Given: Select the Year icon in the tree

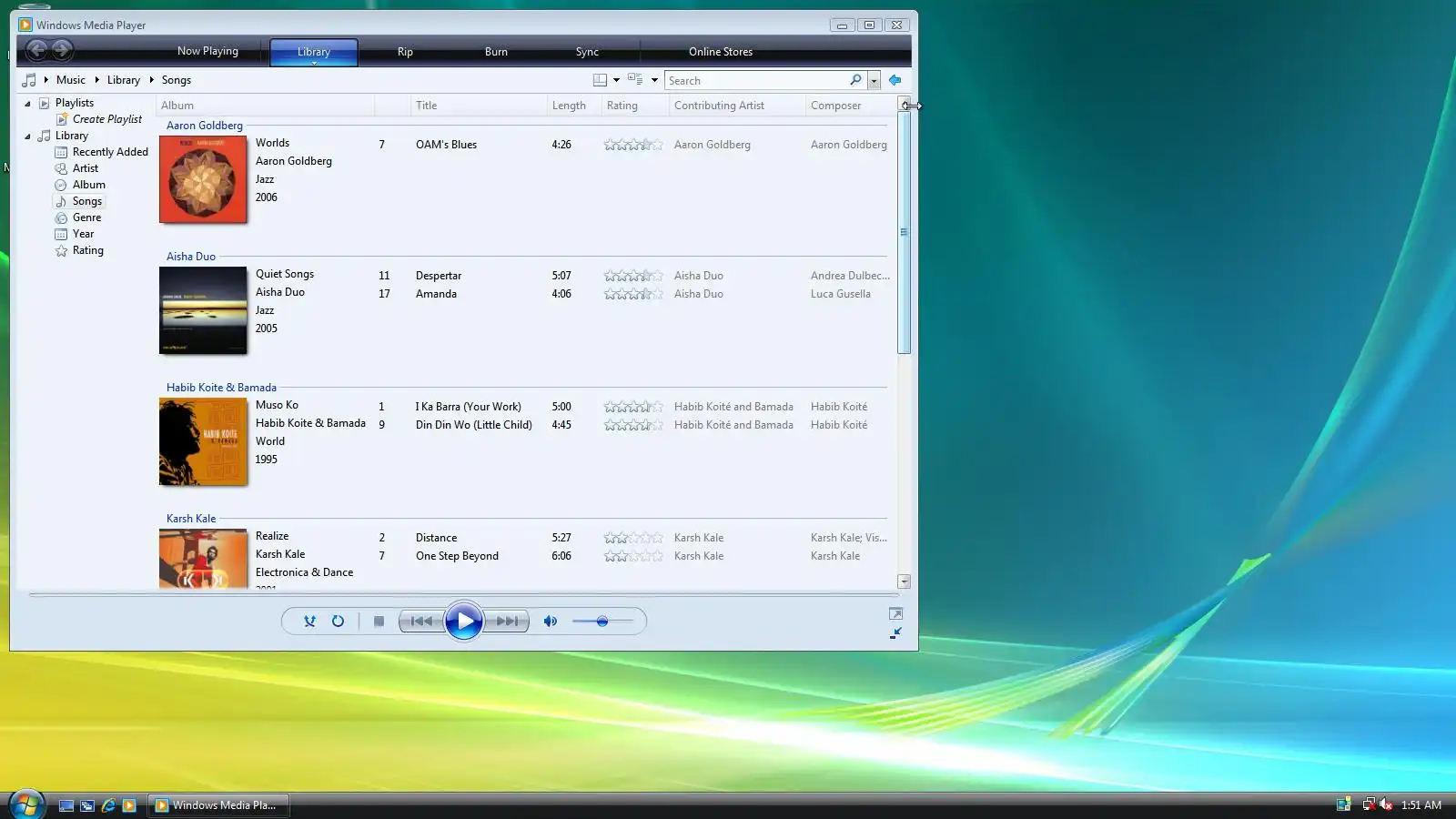Looking at the screenshot, I should click(61, 234).
